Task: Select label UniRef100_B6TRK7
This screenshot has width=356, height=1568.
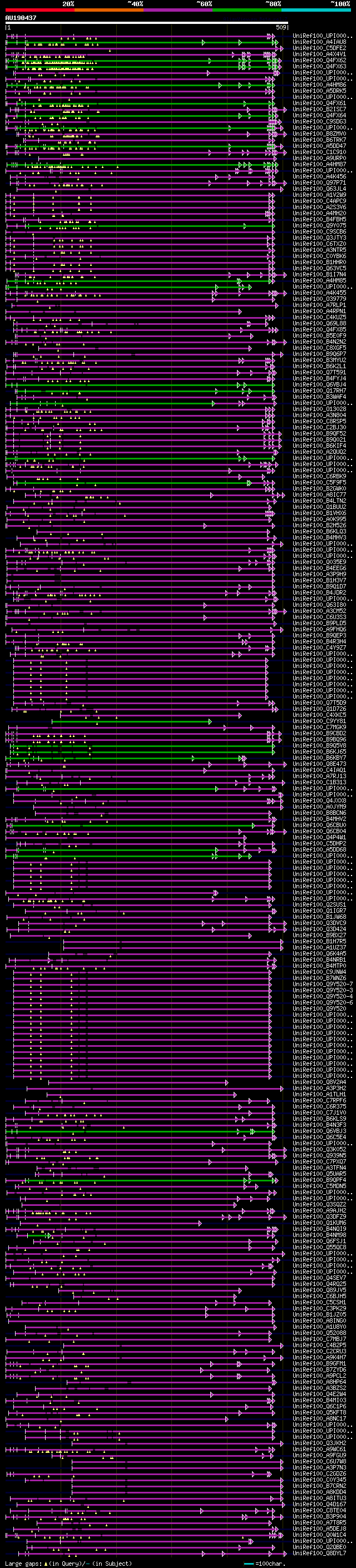Action: click(x=319, y=140)
